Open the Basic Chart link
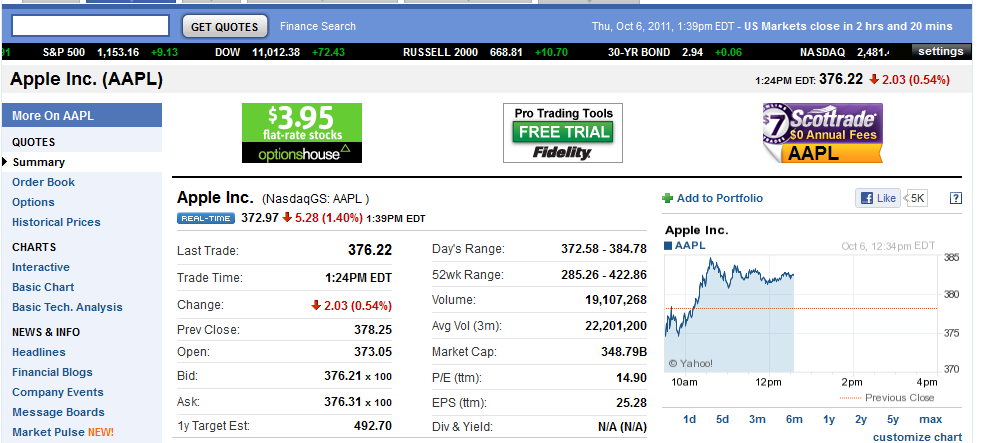988x443 pixels. tap(43, 287)
